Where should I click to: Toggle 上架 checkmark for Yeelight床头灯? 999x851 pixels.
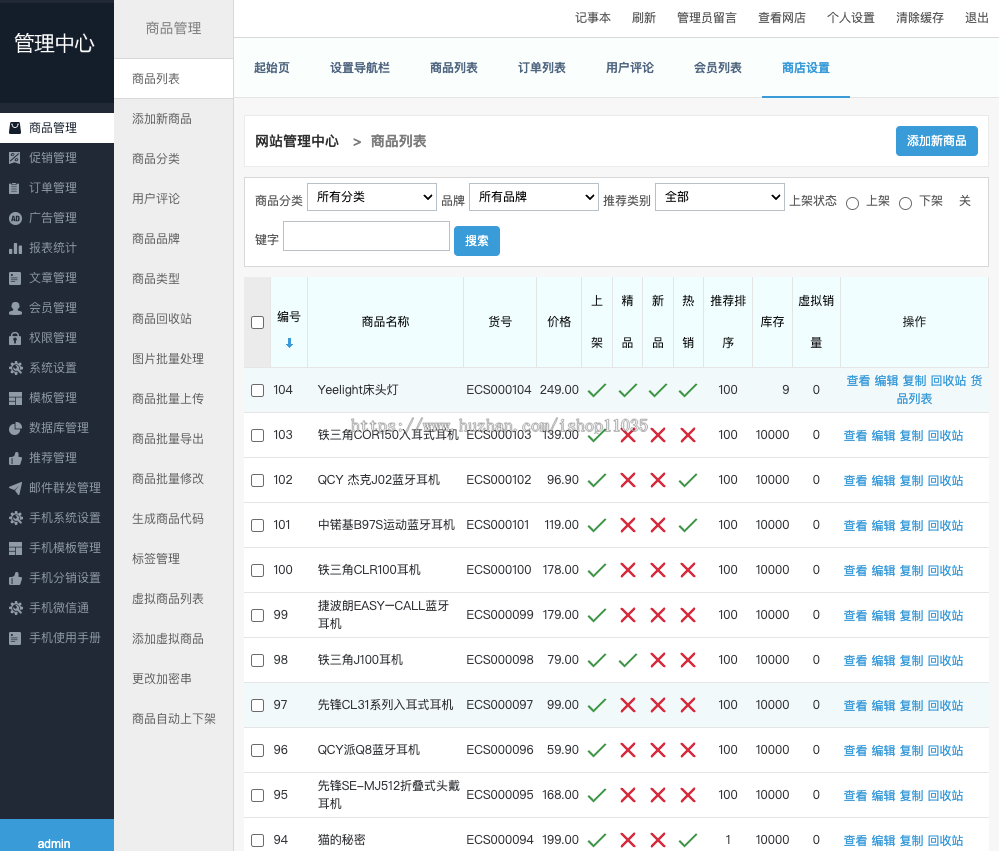[597, 390]
